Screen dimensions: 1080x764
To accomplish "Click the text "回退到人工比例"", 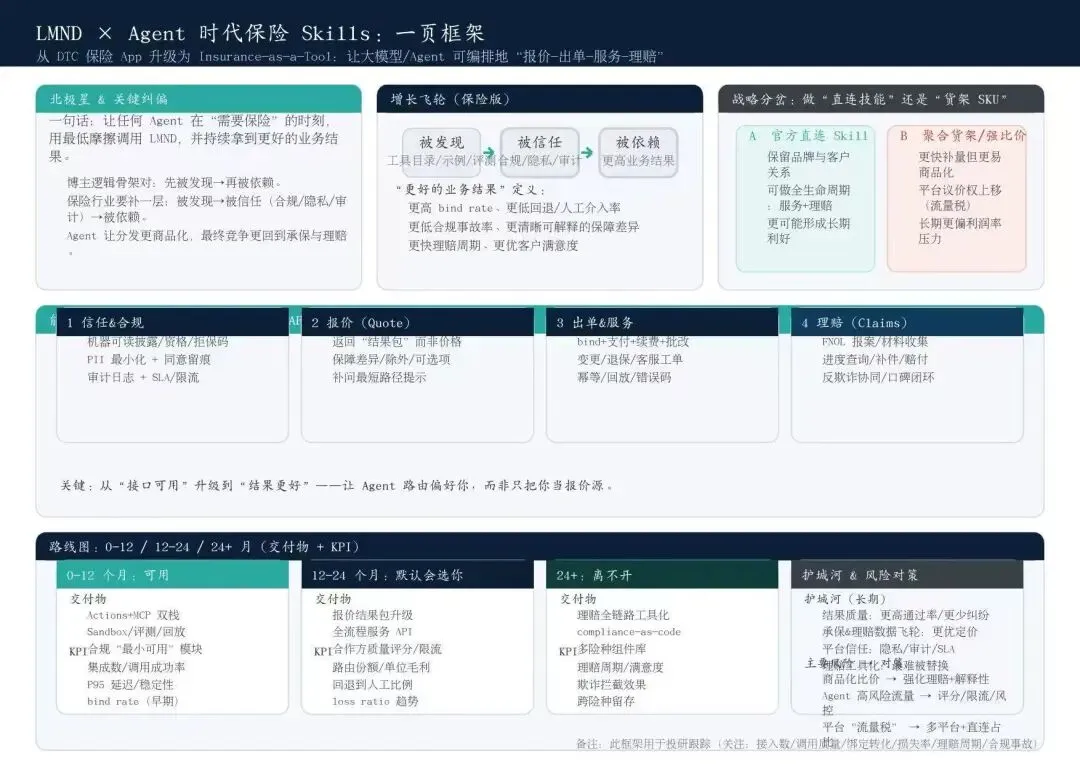I will (372, 684).
